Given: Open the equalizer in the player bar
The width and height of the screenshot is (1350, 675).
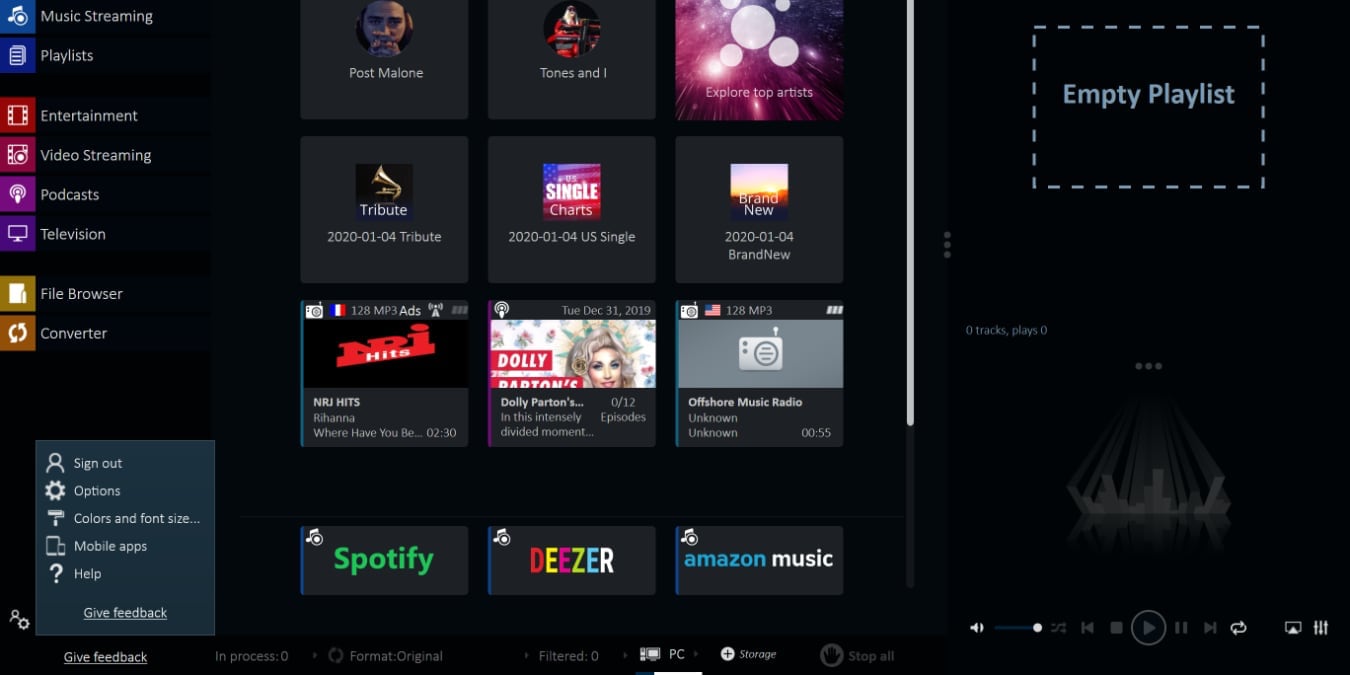Looking at the screenshot, I should pos(1321,627).
